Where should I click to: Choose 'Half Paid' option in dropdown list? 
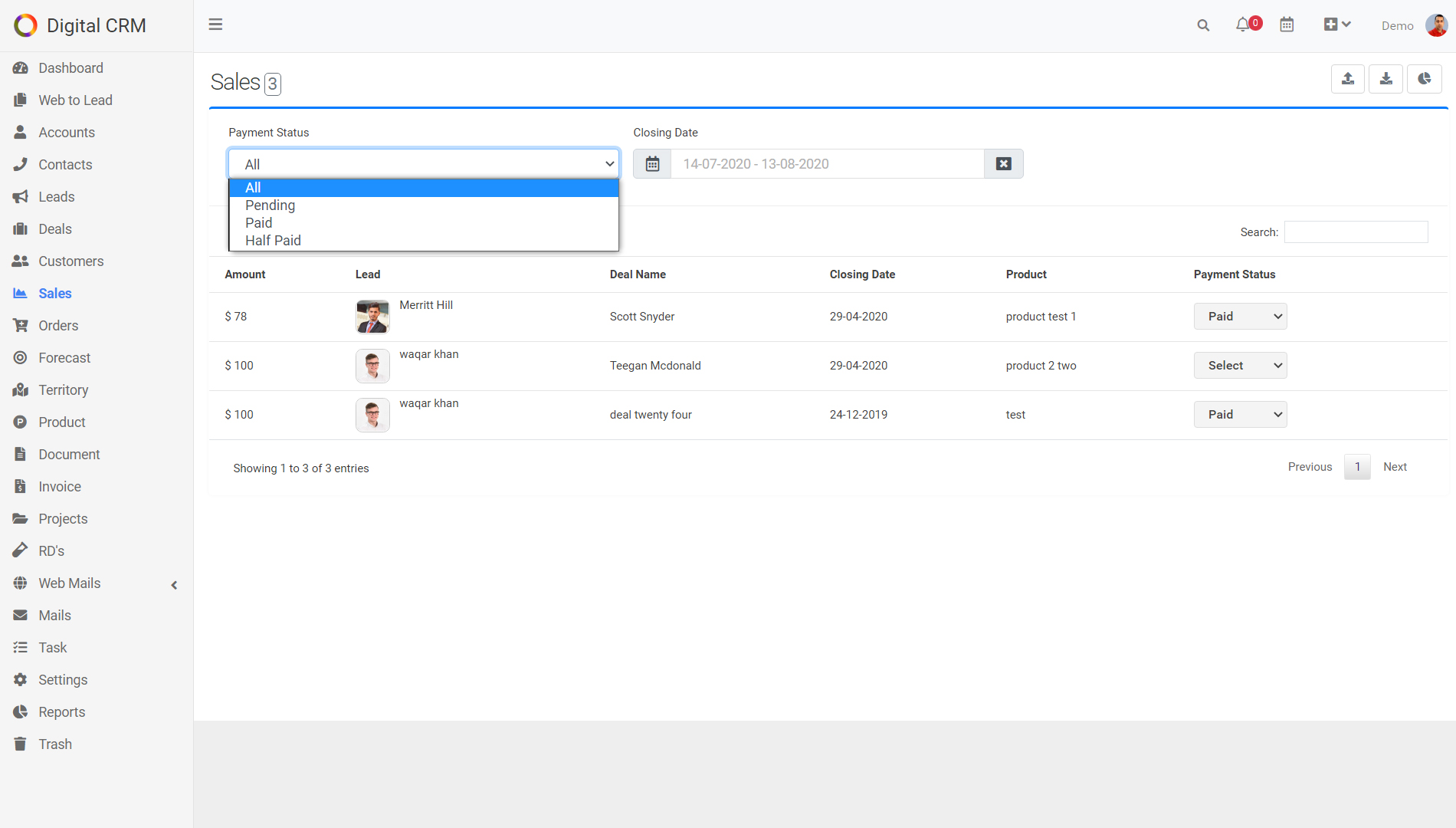273,241
